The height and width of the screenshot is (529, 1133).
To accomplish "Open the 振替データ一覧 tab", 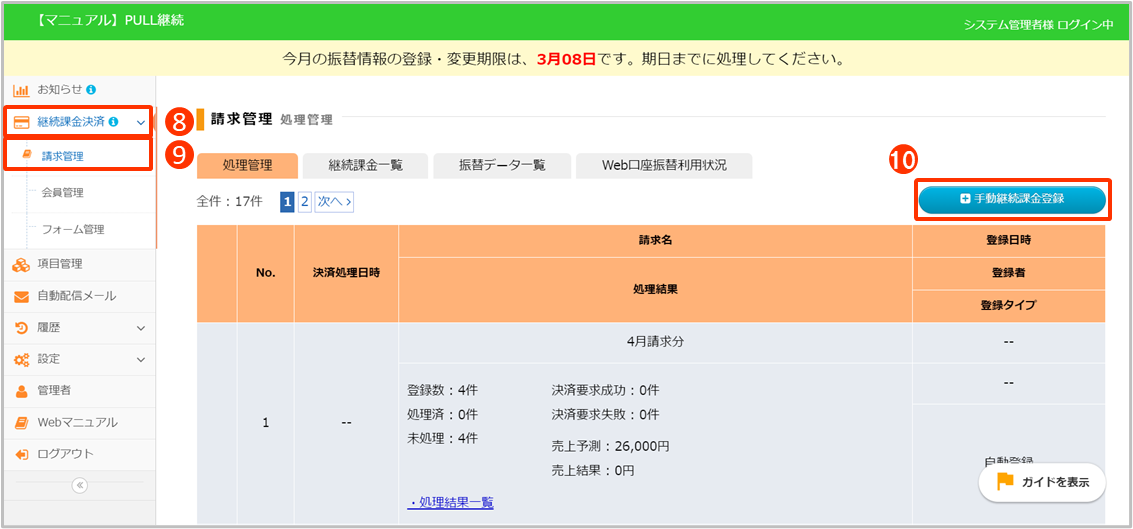I will point(502,166).
